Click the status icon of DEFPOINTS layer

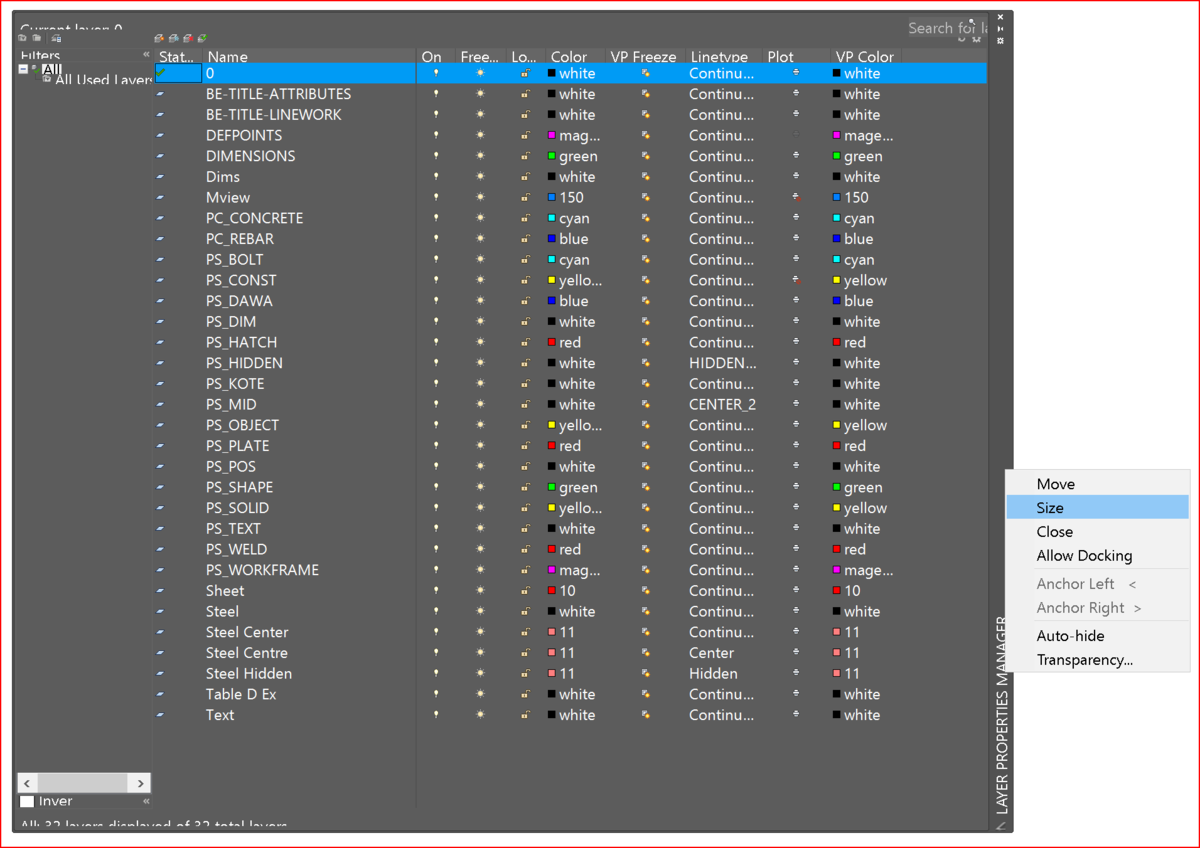point(160,135)
